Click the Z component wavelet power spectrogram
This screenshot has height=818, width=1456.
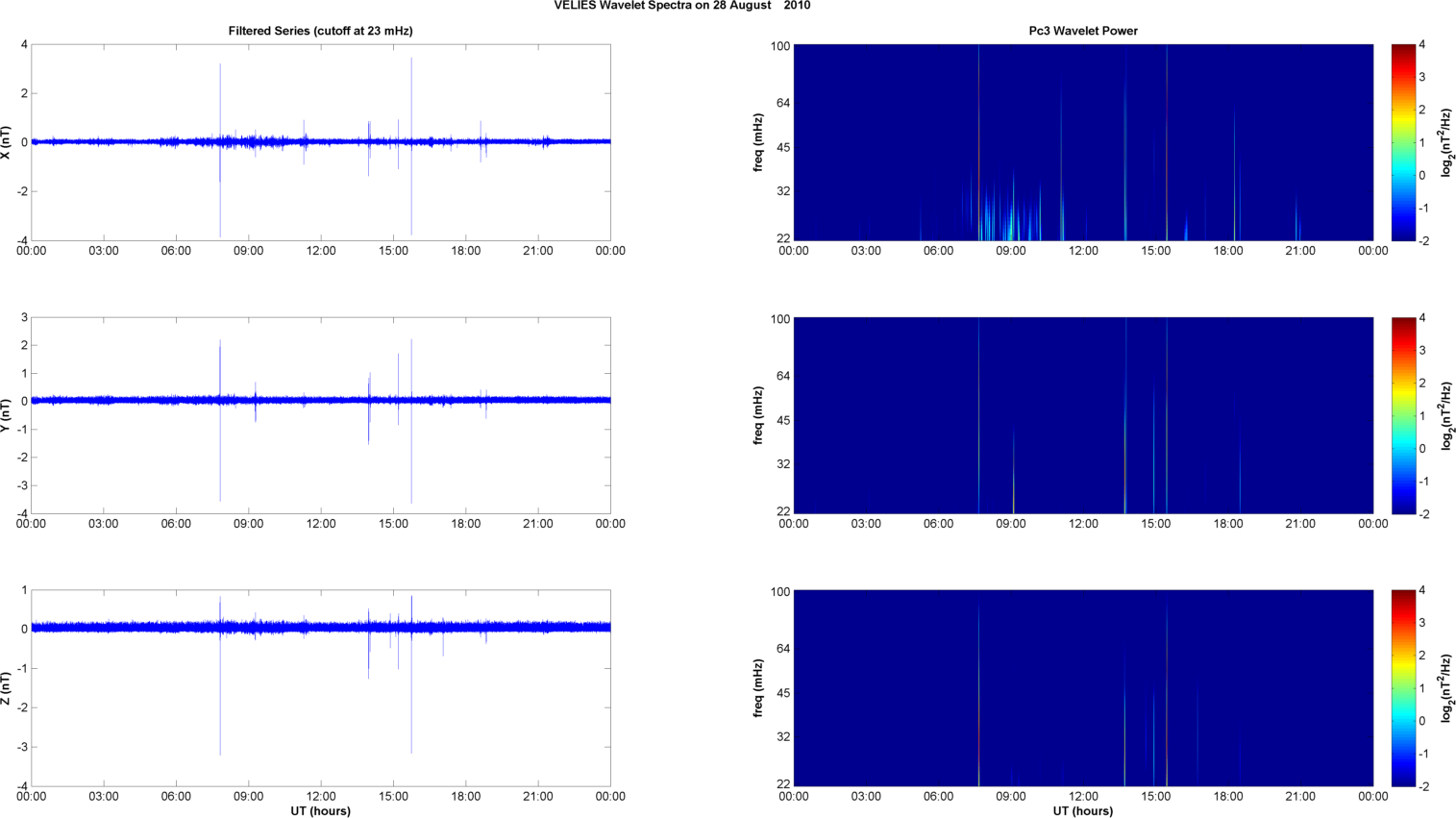[x=1083, y=688]
